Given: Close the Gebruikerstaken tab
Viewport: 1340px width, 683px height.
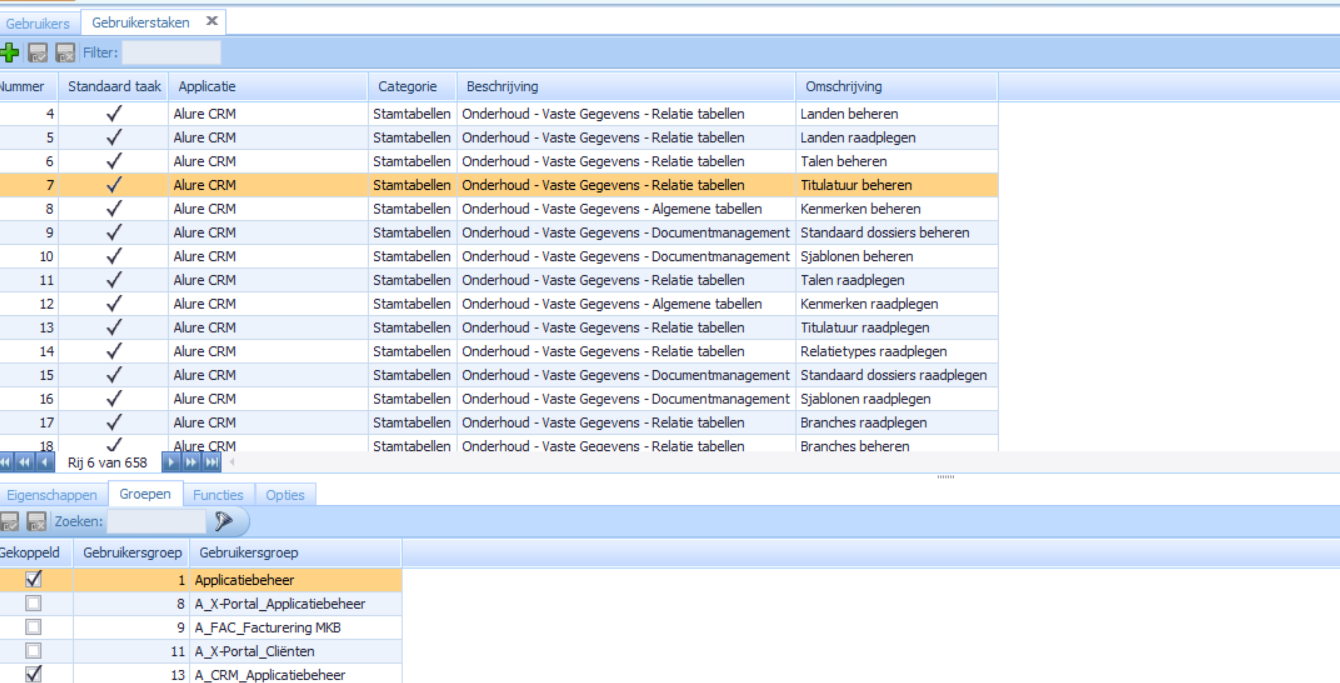Looking at the screenshot, I should 212,21.
